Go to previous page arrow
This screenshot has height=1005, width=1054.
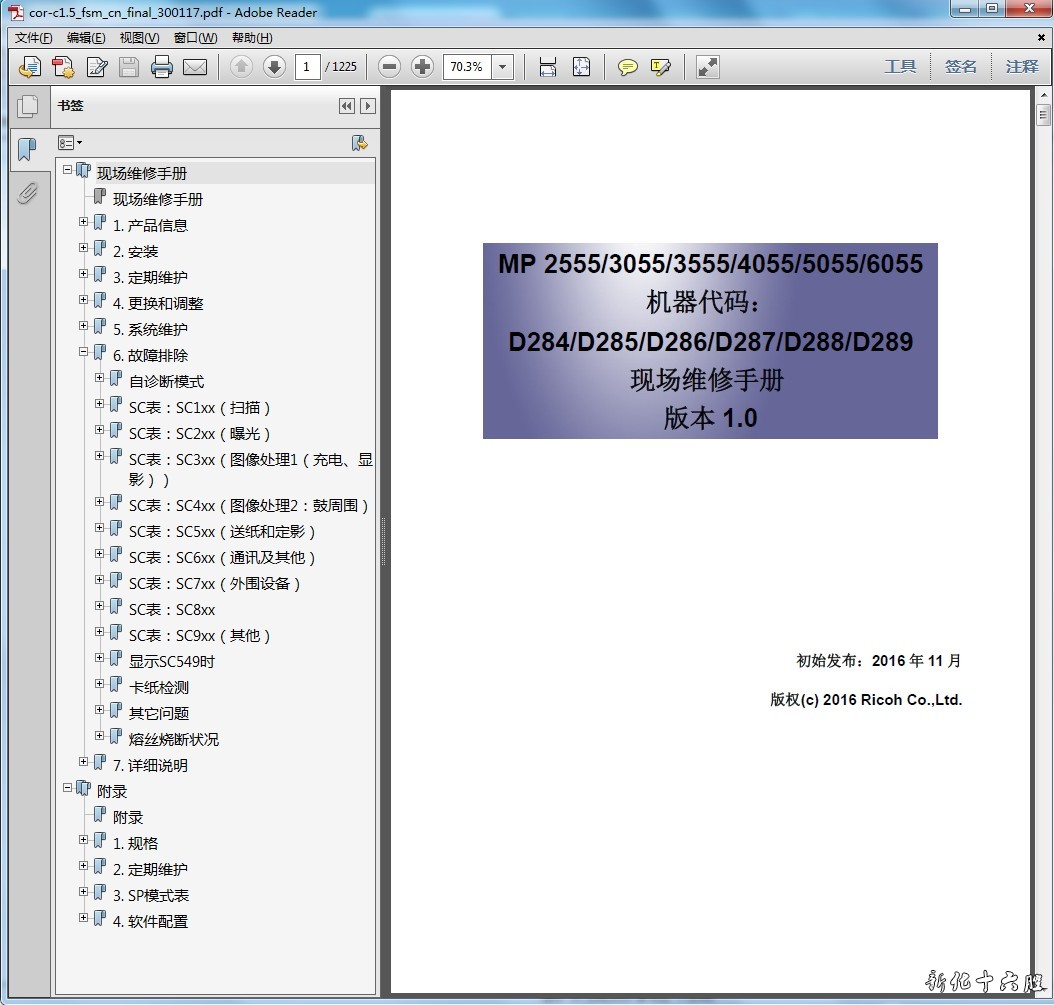pyautogui.click(x=241, y=67)
